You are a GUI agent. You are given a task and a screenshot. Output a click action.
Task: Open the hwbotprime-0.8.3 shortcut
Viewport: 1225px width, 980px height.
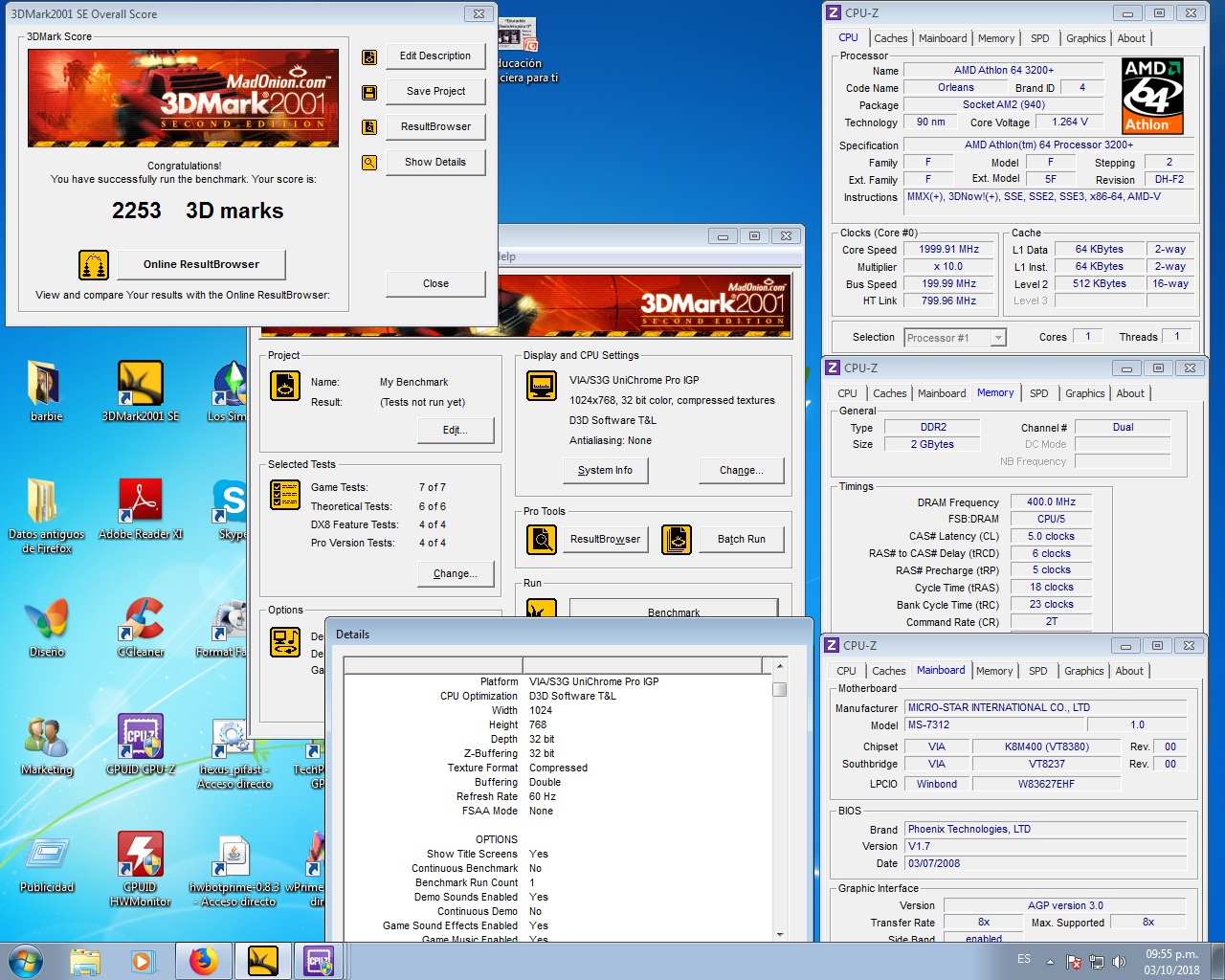pyautogui.click(x=234, y=869)
